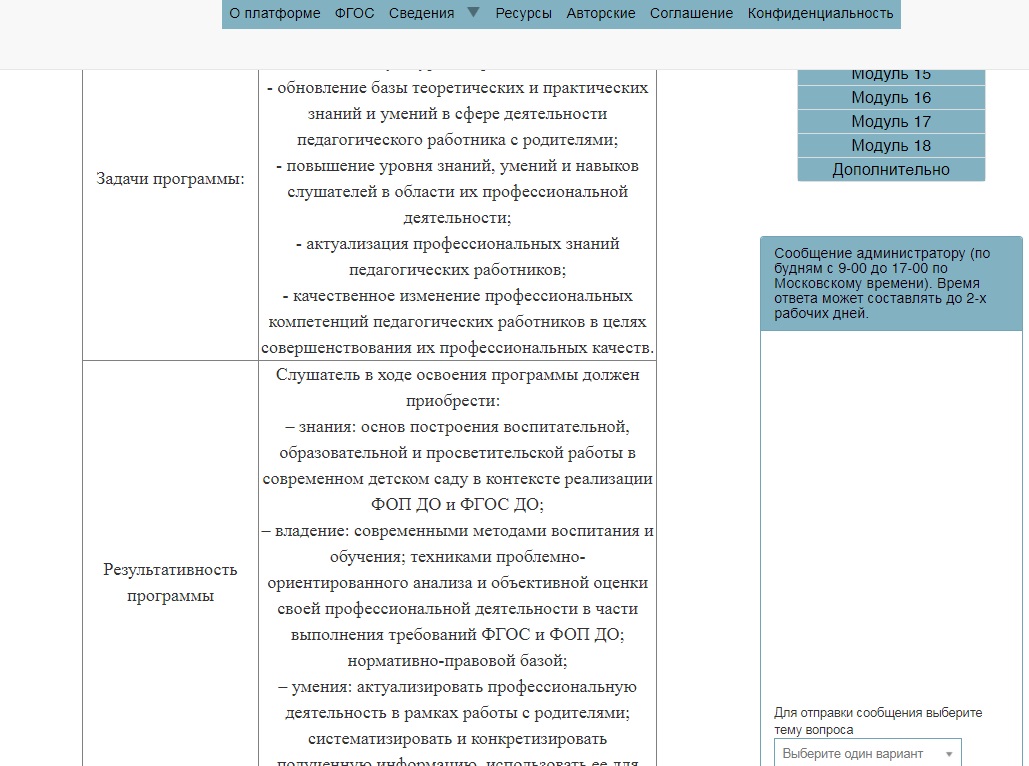Click the empty admin chat message area

click(x=891, y=510)
